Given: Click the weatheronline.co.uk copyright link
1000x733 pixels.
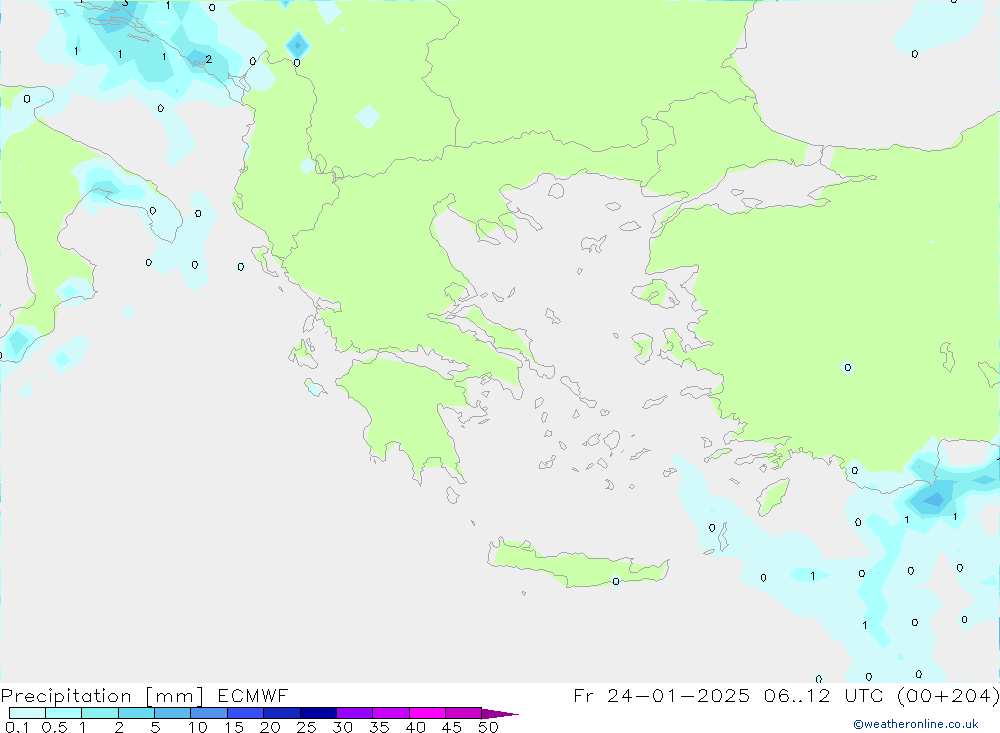Looking at the screenshot, I should pos(916,724).
